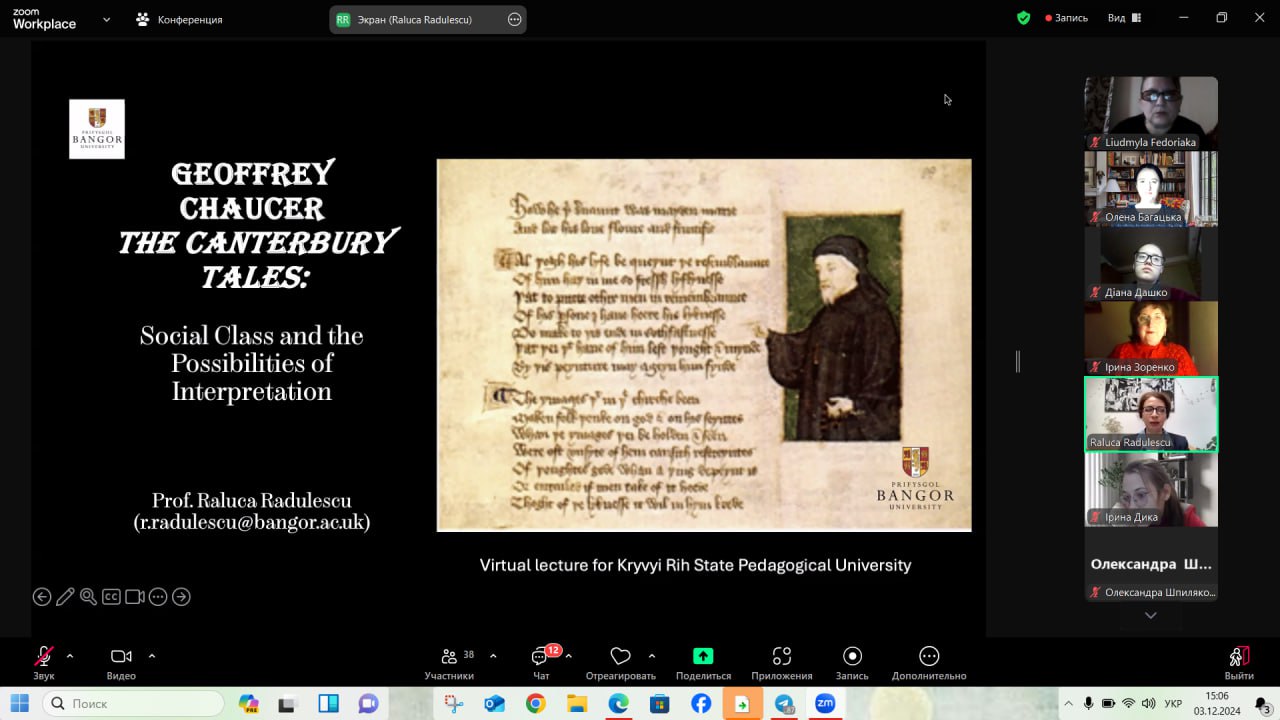Open Отреагировать reactions heart
Image resolution: width=1280 pixels, height=720 pixels.
click(x=620, y=663)
